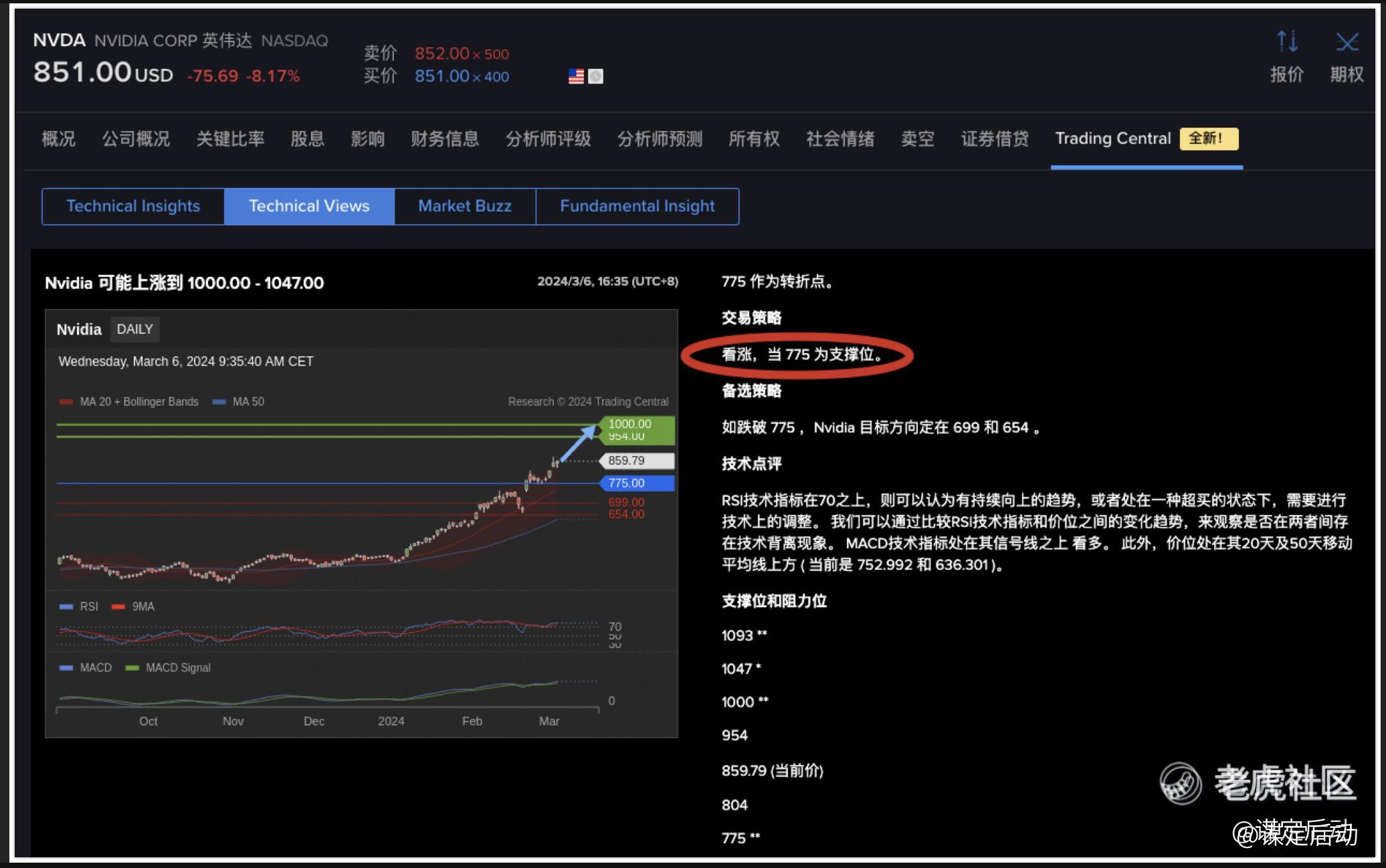Open the 财务信息 menu tab
This screenshot has width=1386, height=868.
[445, 139]
